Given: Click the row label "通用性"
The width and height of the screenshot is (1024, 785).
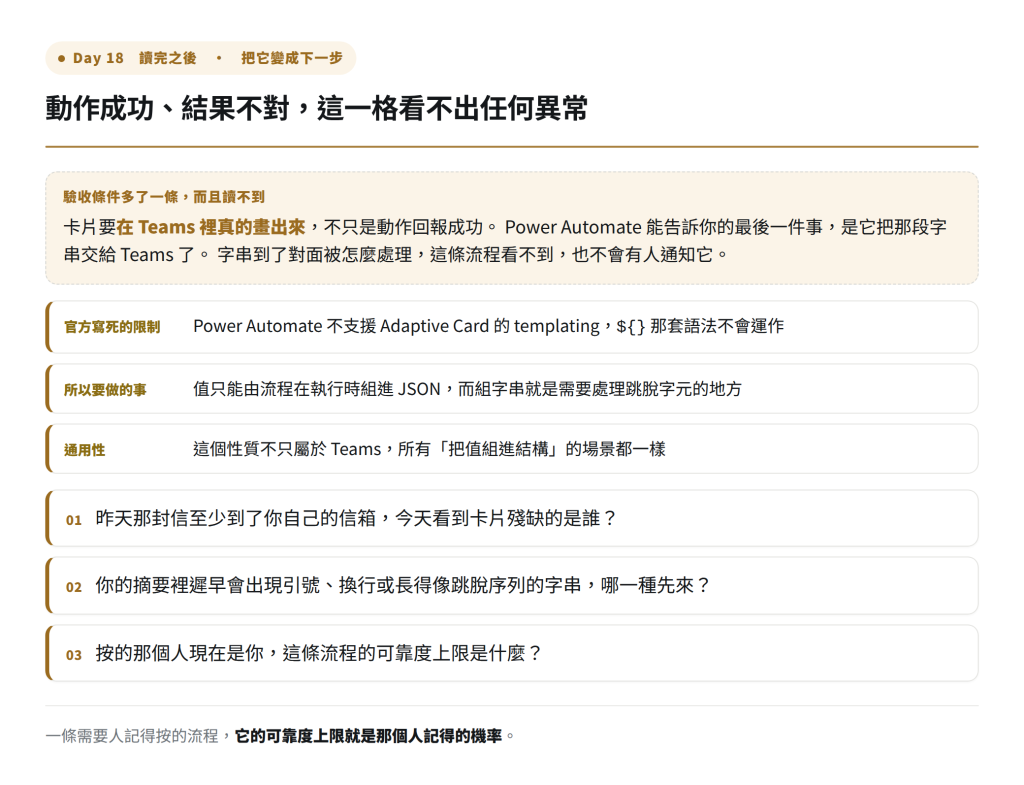Looking at the screenshot, I should coord(84,450).
